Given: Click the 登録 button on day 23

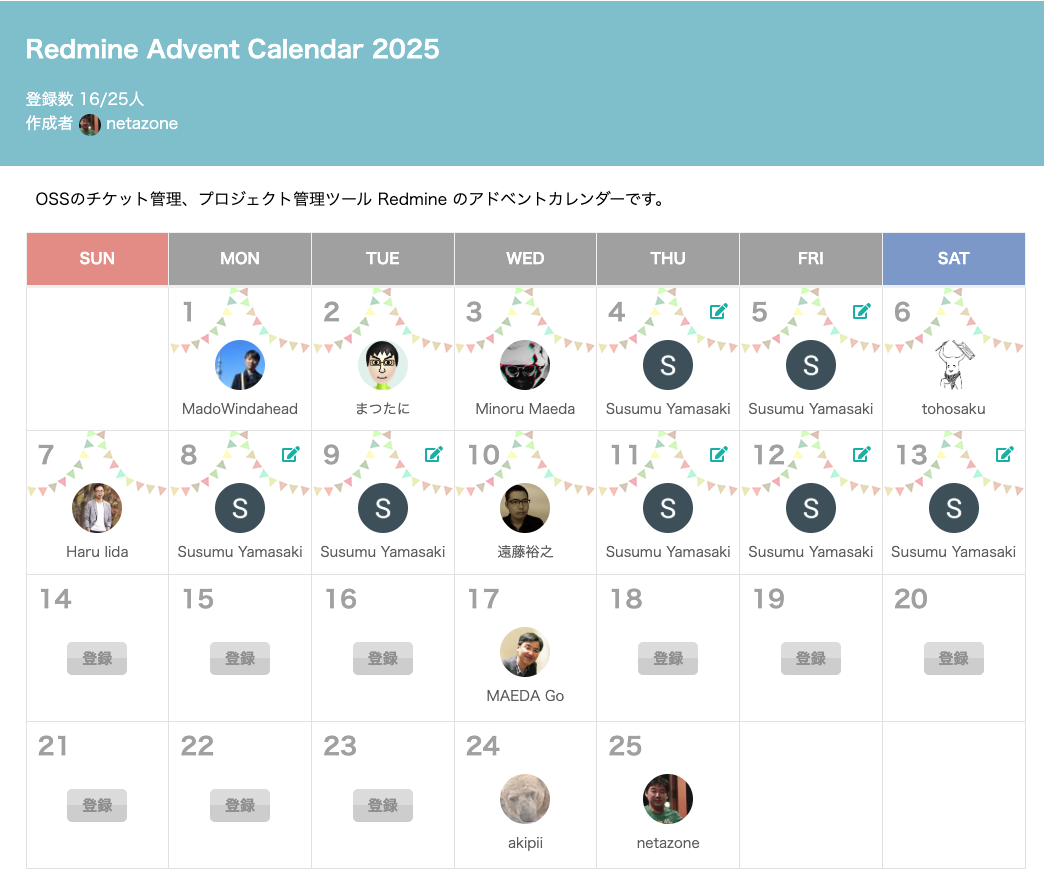Looking at the screenshot, I should tap(383, 805).
